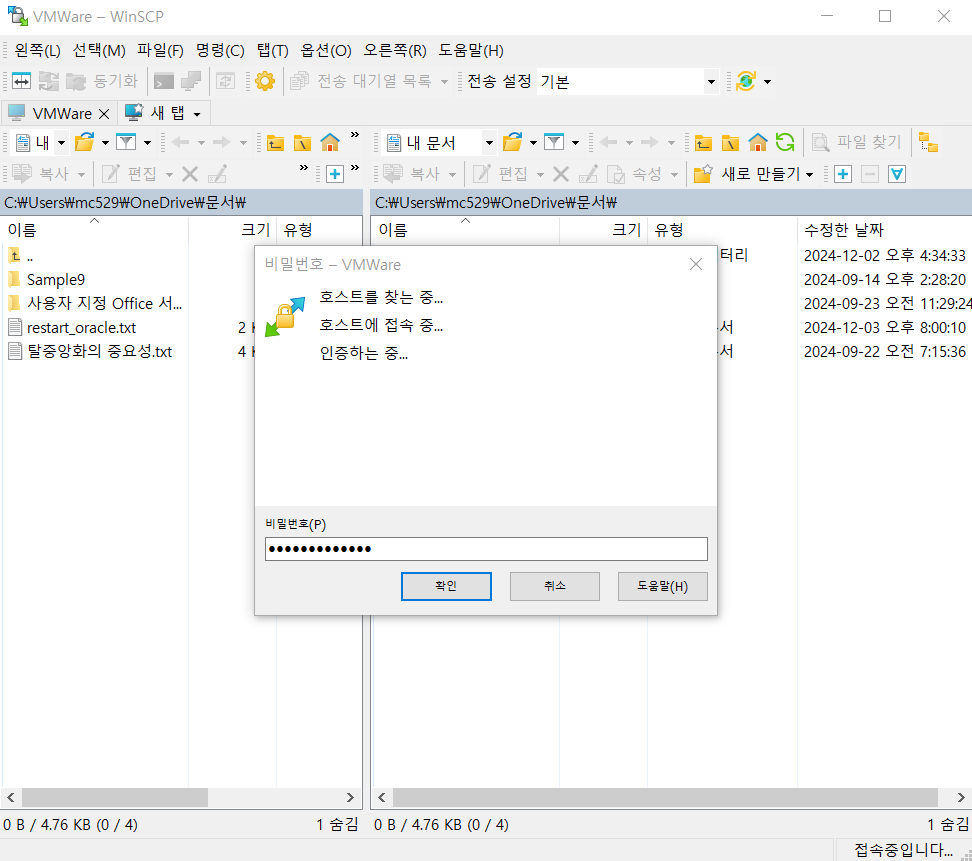This screenshot has height=861, width=972.
Task: Open right panel 편집 dropdown arrow
Action: 541,175
